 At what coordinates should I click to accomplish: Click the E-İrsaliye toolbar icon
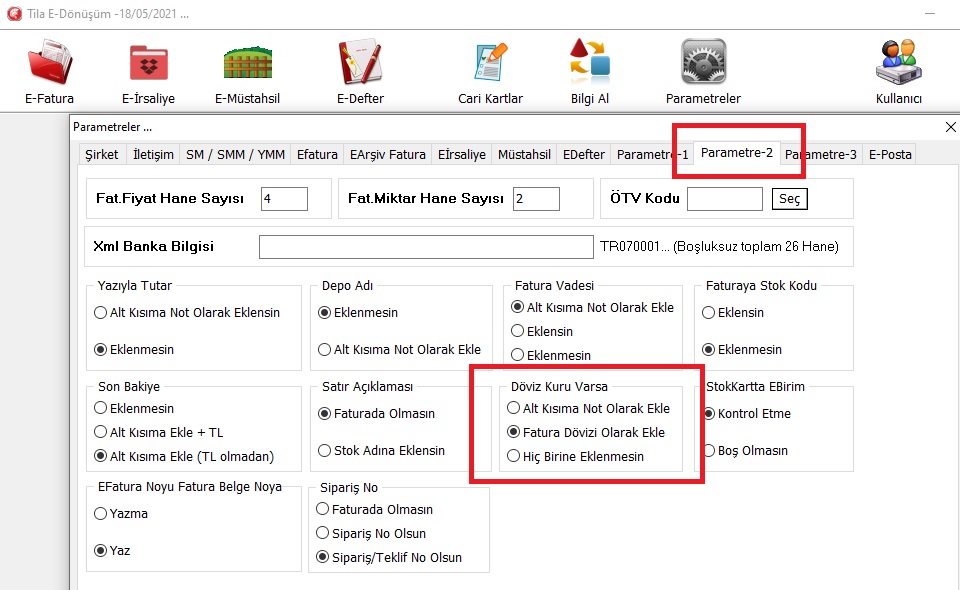click(148, 63)
